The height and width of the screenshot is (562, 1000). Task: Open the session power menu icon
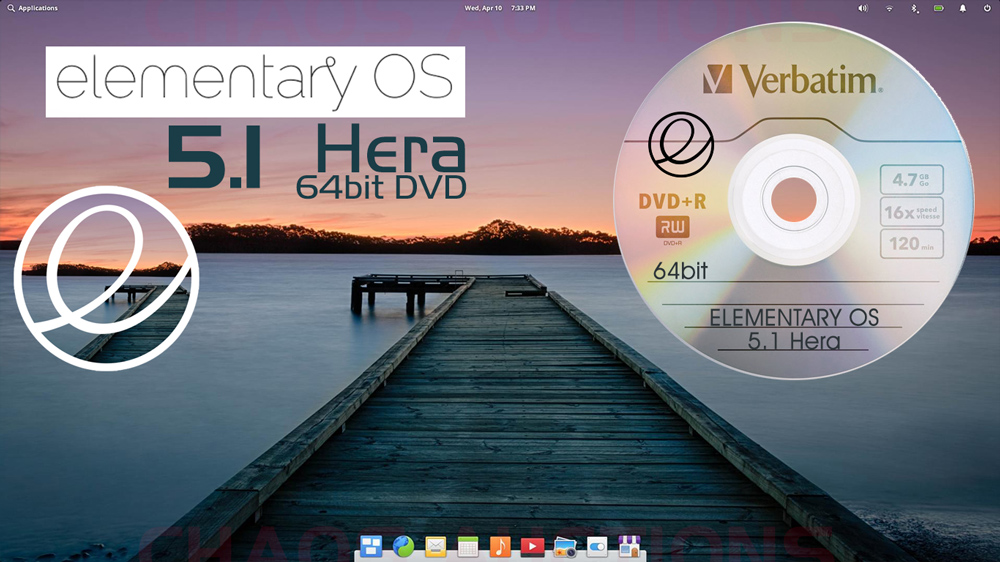tap(987, 8)
